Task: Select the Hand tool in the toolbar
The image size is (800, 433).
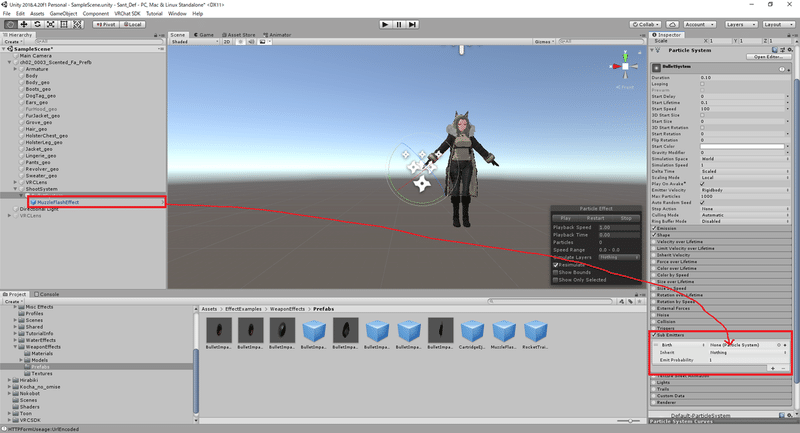Action: coord(10,24)
